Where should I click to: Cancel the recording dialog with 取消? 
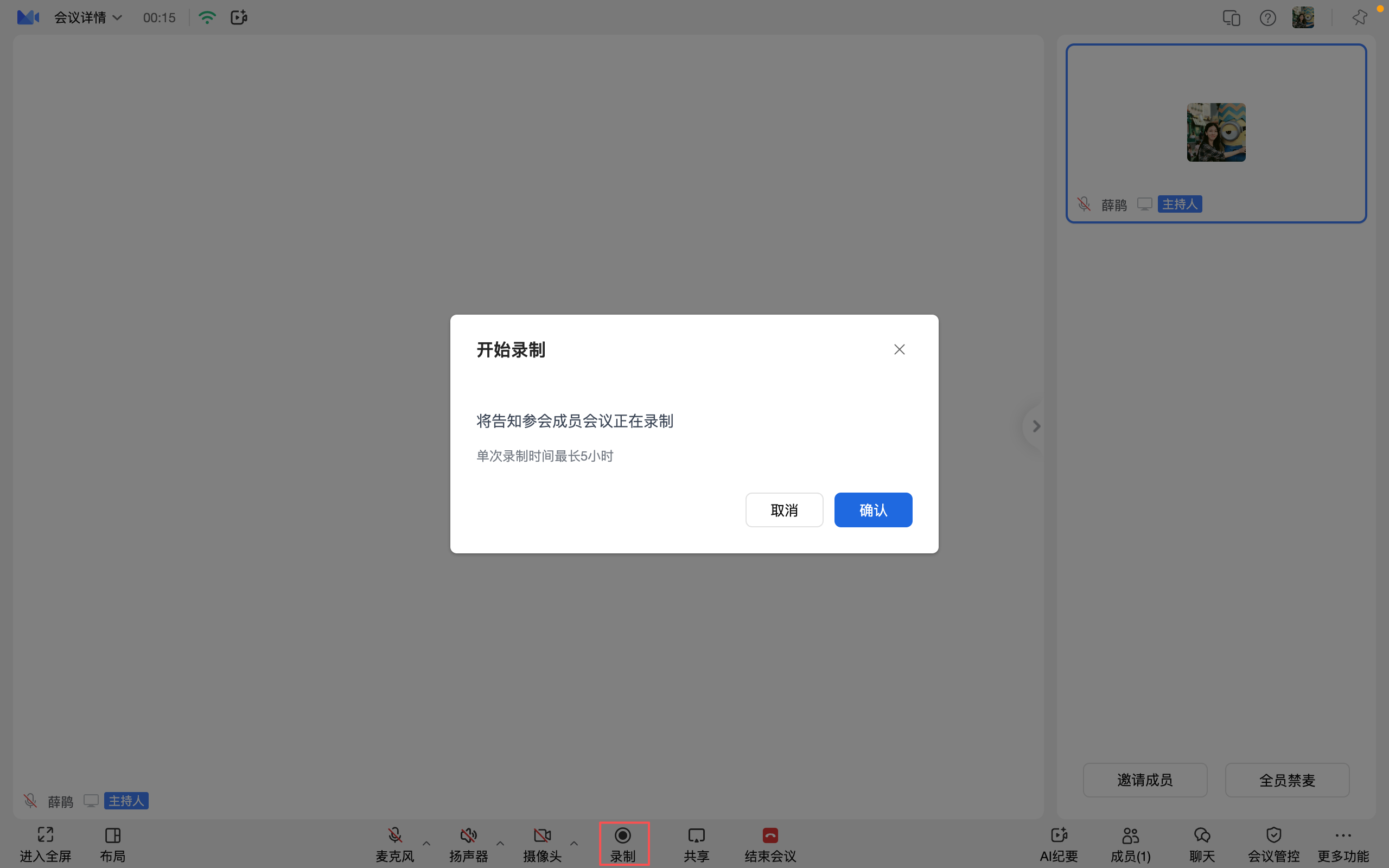[x=784, y=510]
